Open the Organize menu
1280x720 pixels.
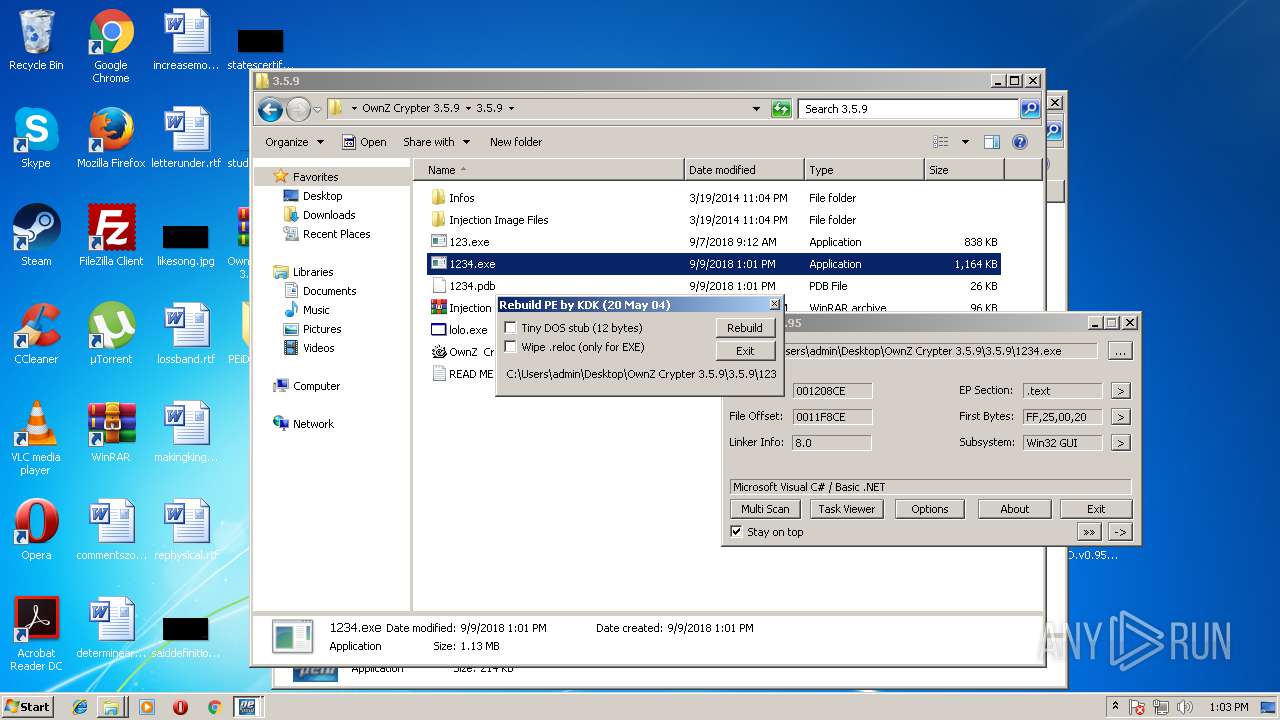(x=294, y=142)
